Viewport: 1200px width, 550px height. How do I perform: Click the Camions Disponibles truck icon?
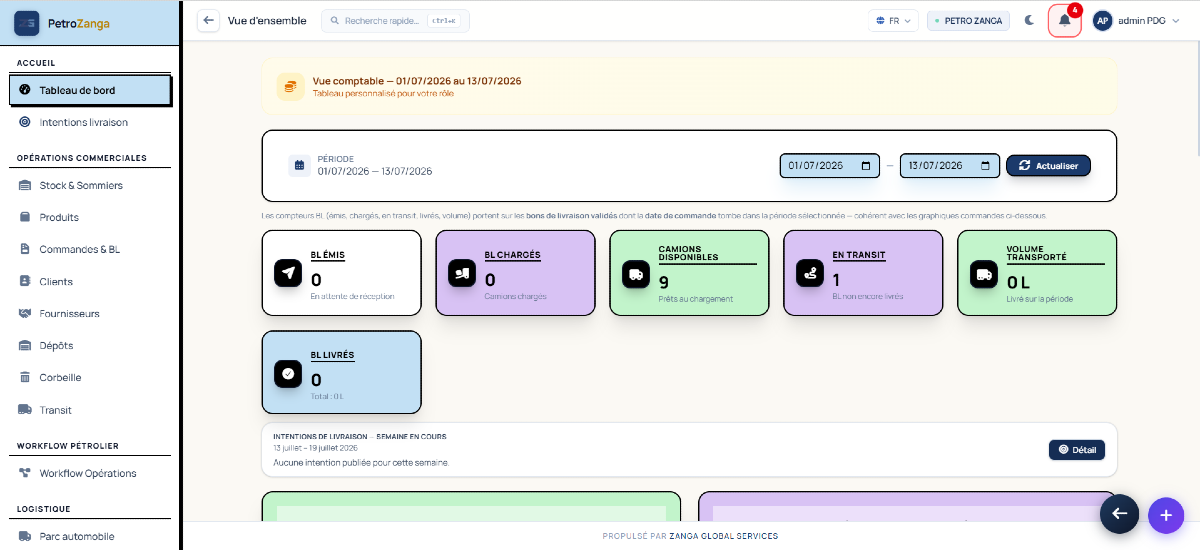coord(636,273)
